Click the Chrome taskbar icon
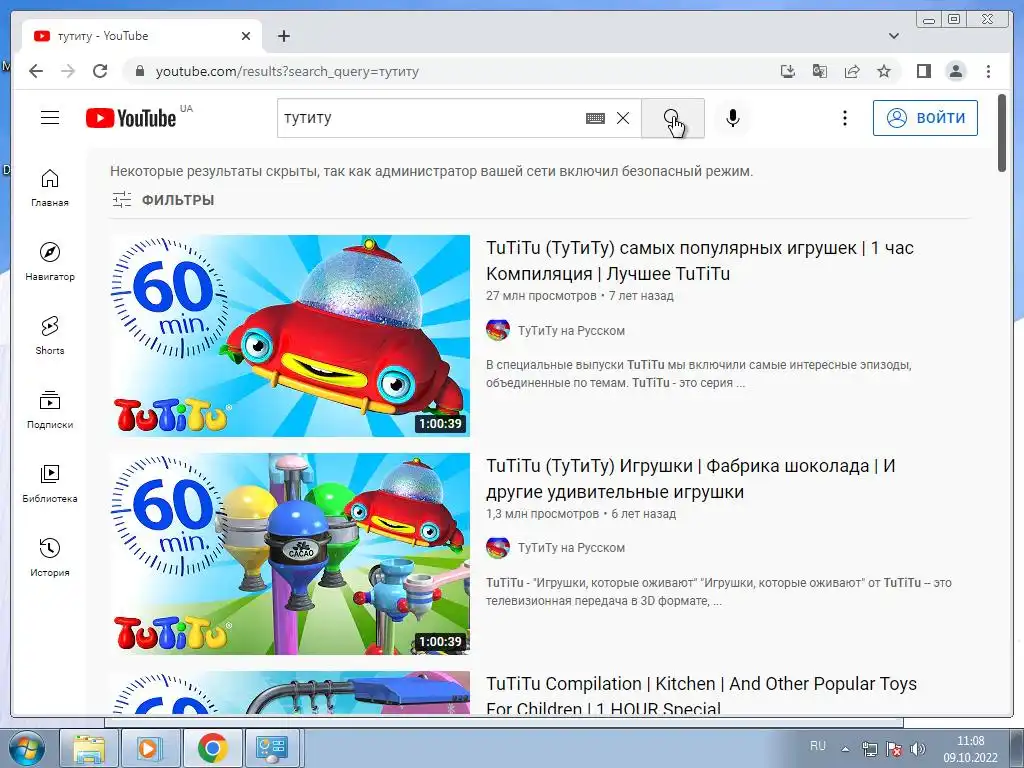 point(212,748)
